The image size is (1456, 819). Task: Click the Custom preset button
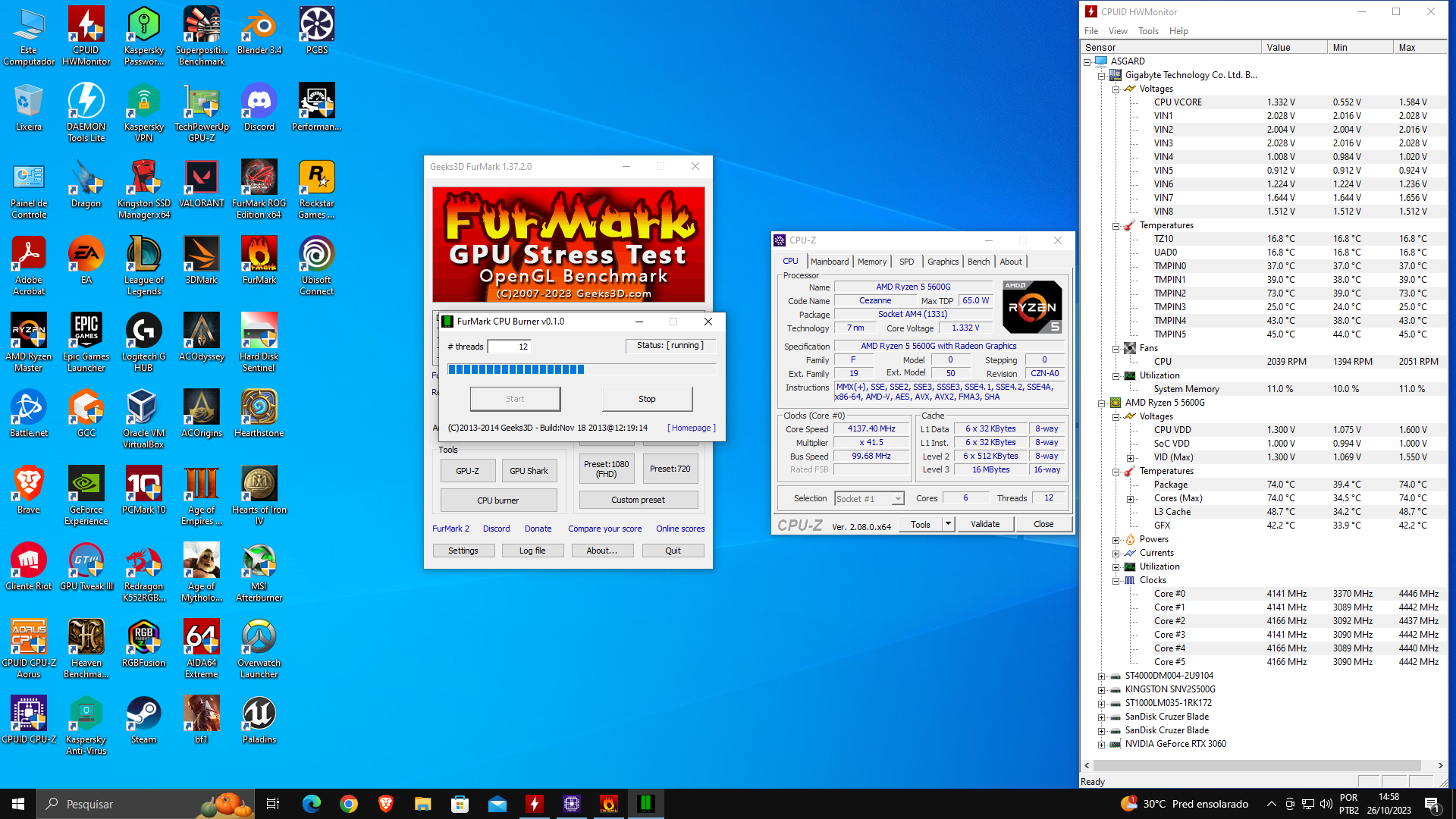tap(638, 500)
